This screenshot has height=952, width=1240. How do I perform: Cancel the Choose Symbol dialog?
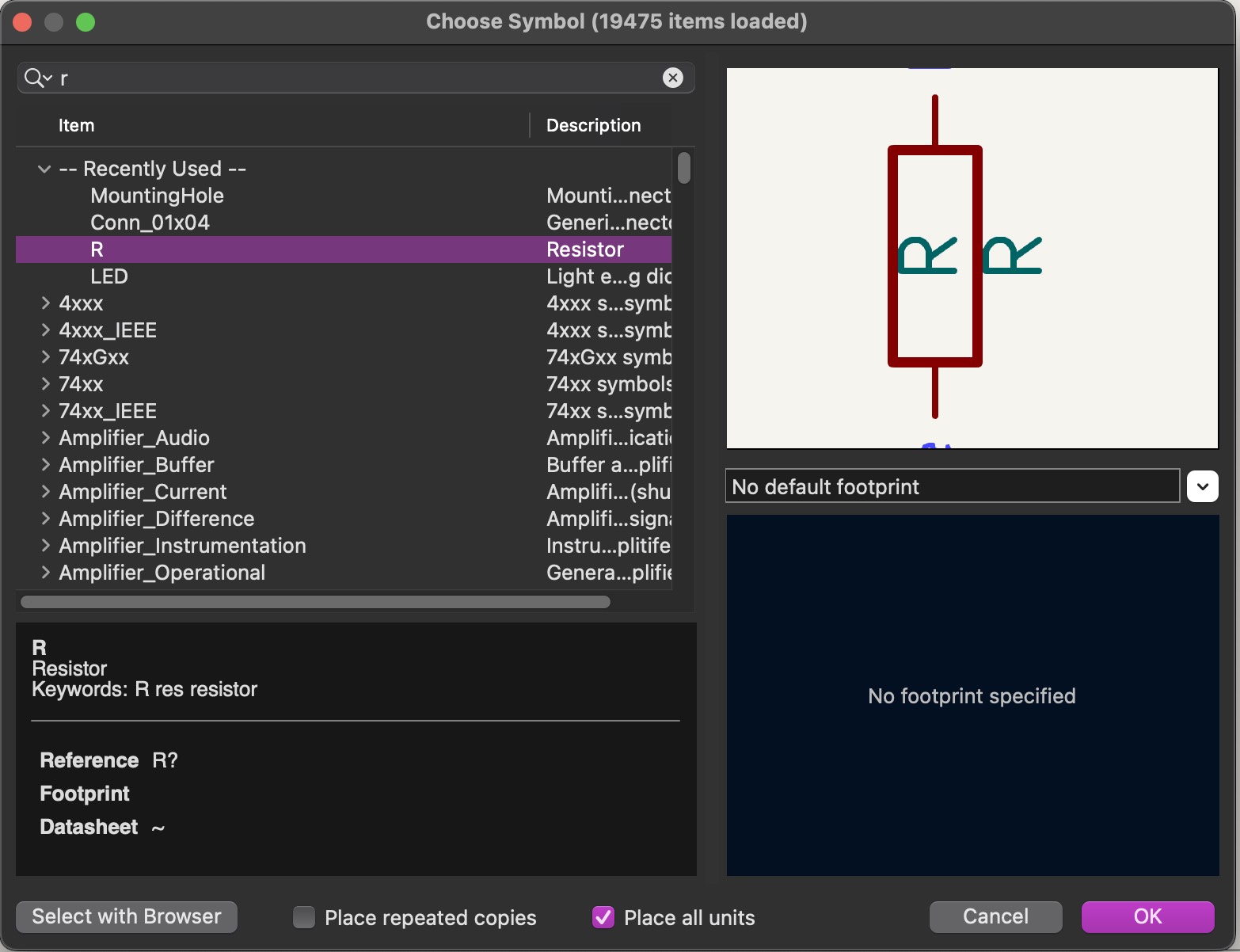(995, 916)
